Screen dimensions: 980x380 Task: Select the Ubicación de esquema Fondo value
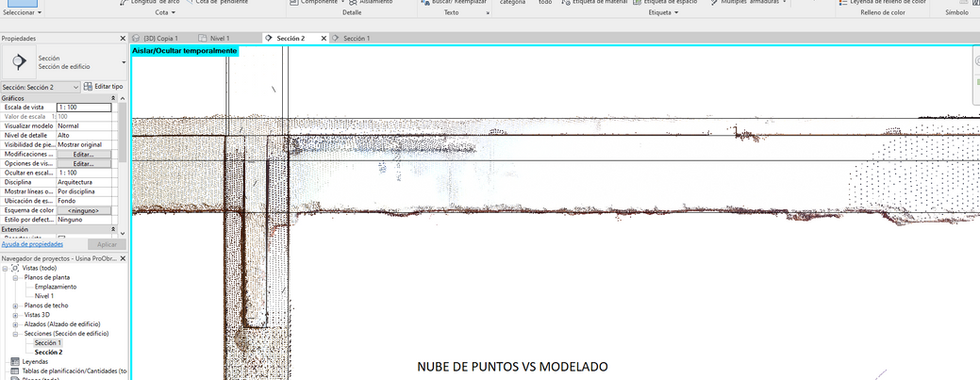84,201
